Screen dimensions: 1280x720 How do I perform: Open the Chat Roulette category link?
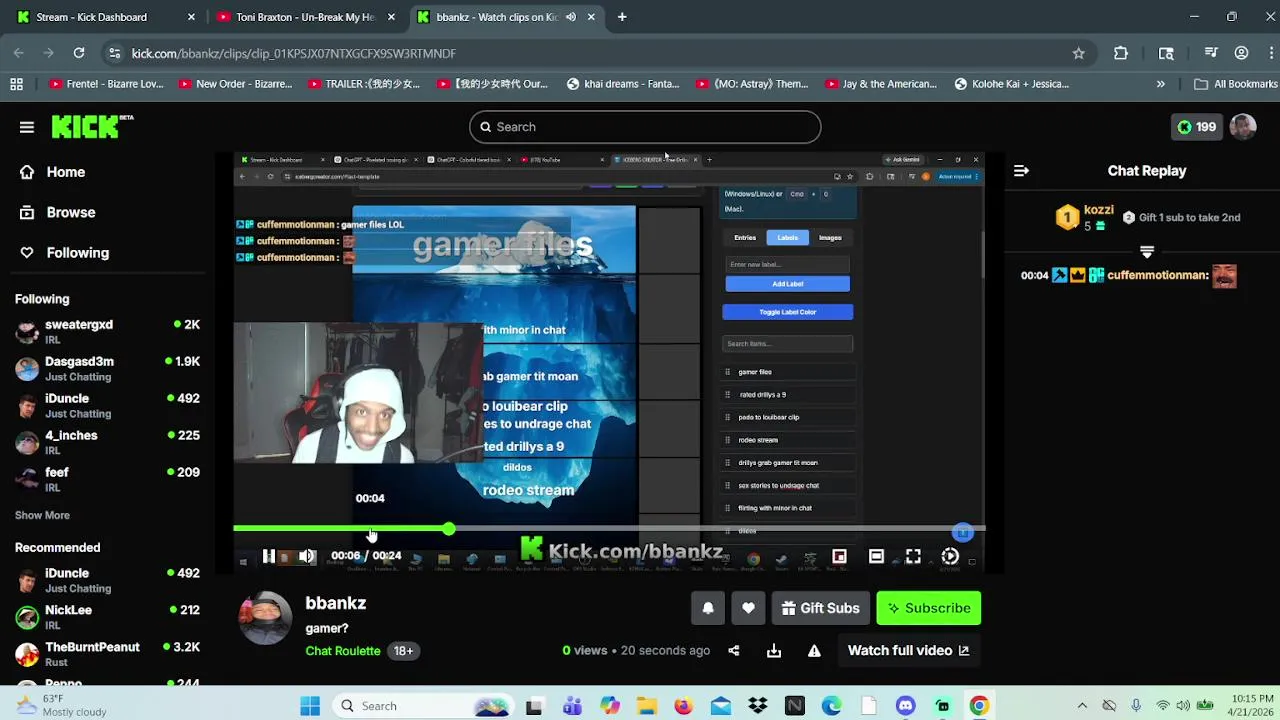point(343,651)
